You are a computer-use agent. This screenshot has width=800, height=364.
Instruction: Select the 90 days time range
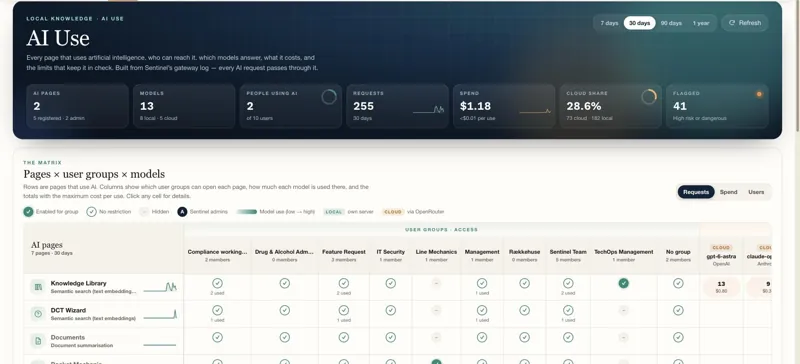[671, 23]
